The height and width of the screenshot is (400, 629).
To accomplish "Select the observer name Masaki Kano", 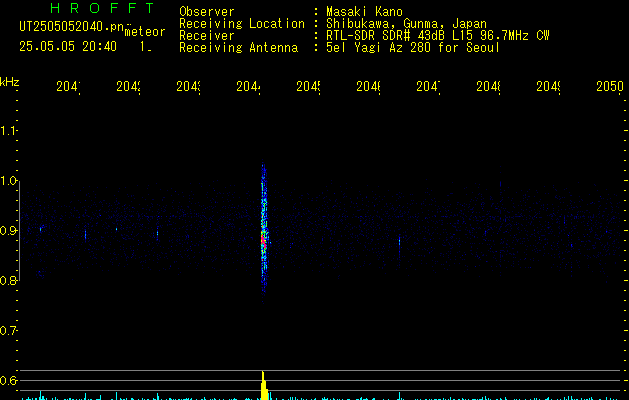I will tap(364, 12).
